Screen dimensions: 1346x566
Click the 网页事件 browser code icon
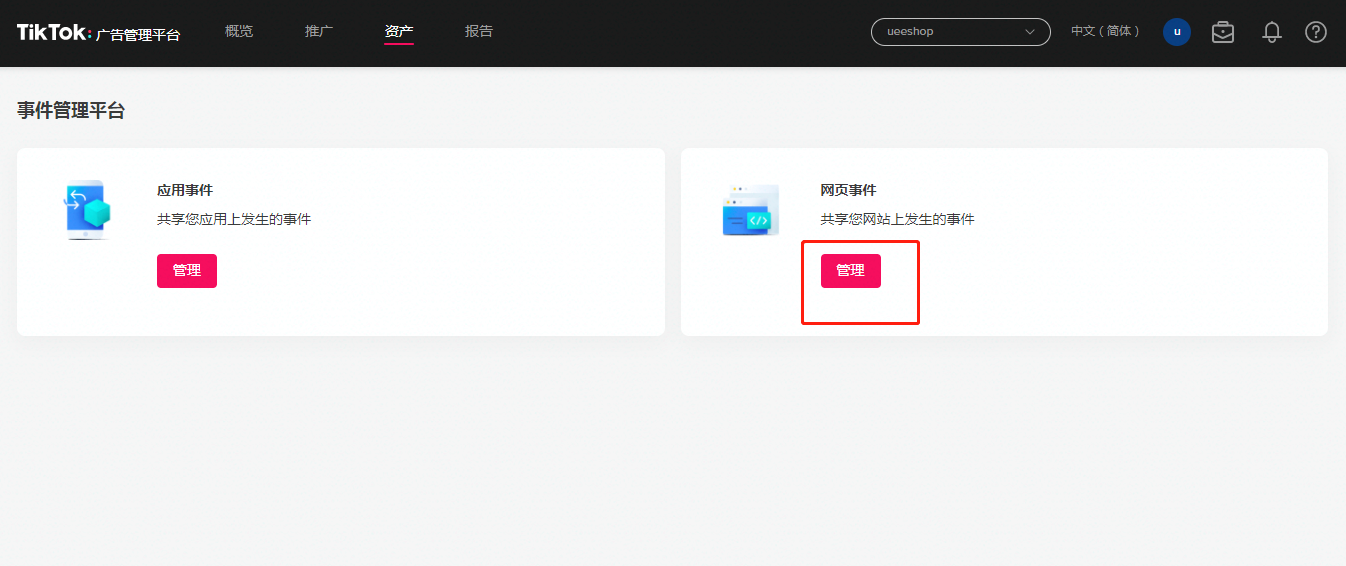[751, 210]
